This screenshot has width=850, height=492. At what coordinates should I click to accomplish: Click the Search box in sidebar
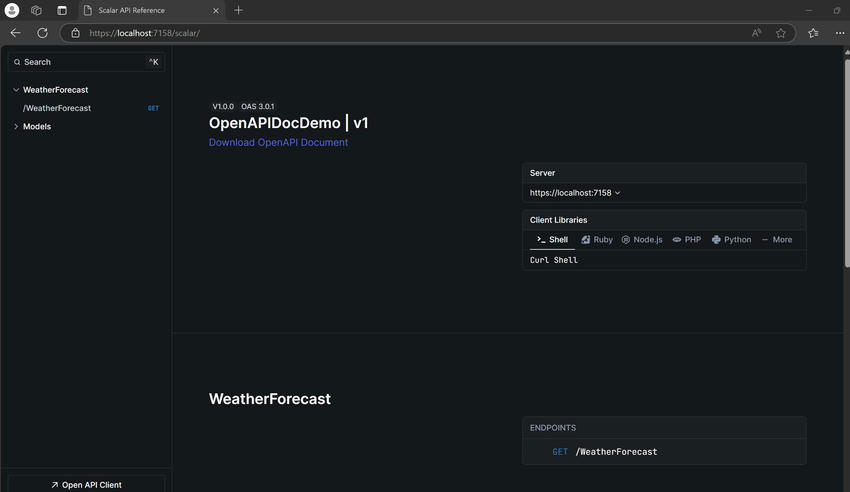86,62
